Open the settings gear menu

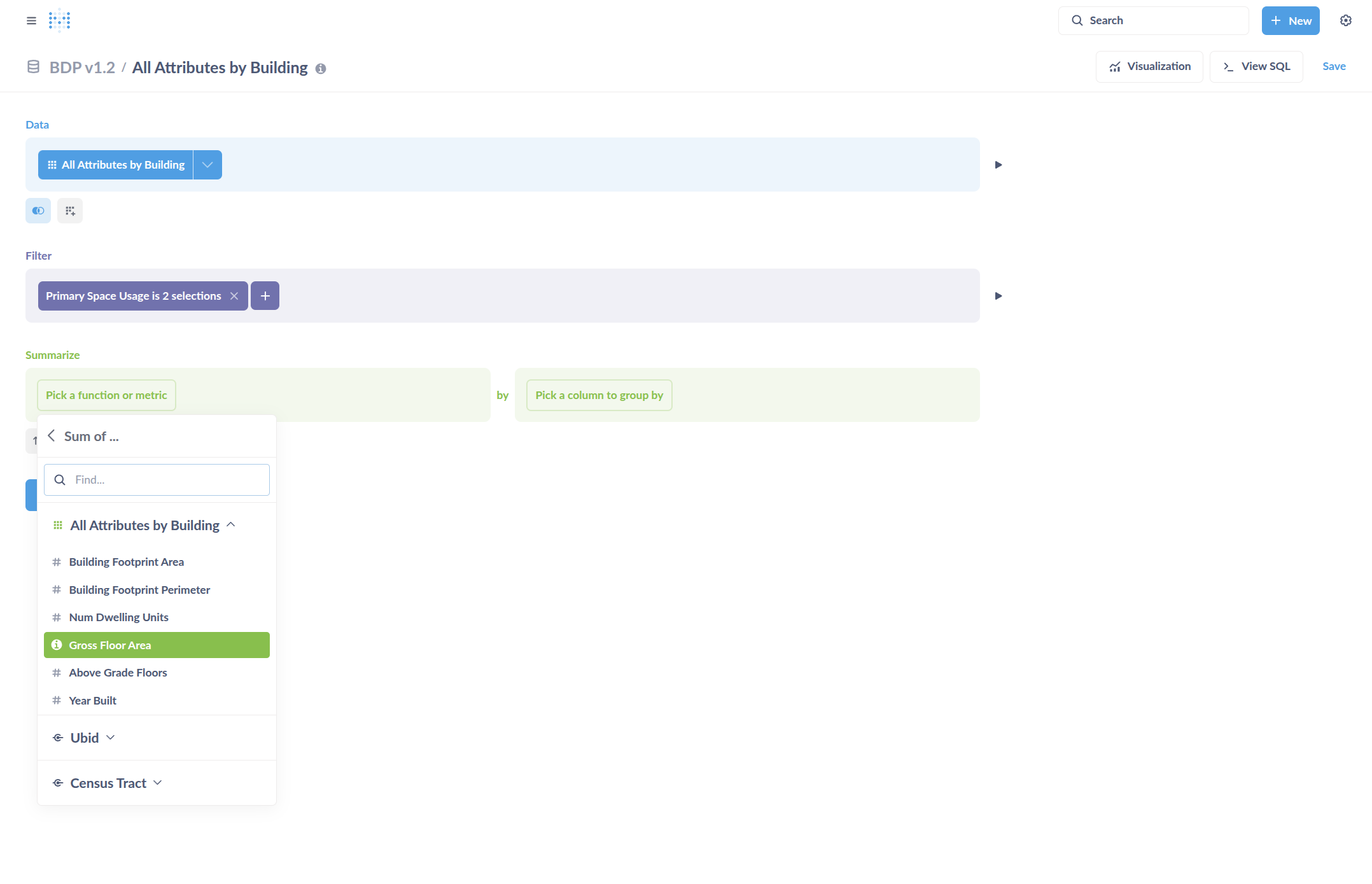click(1345, 20)
